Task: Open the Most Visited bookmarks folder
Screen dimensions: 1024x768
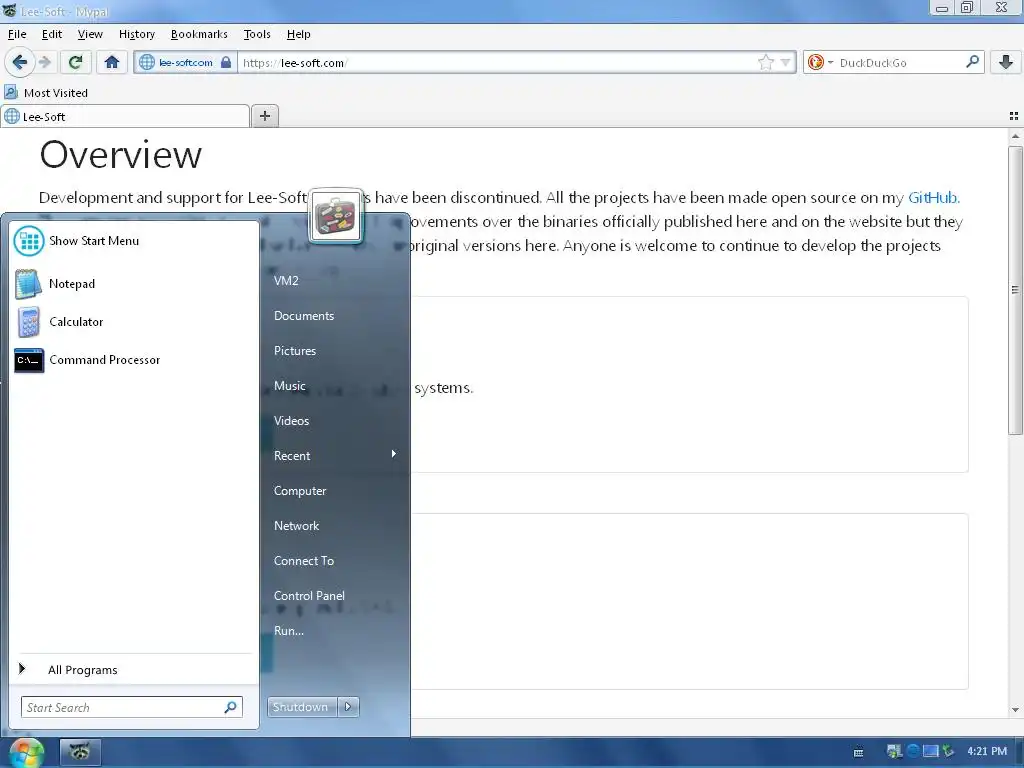Action: click(x=46, y=93)
